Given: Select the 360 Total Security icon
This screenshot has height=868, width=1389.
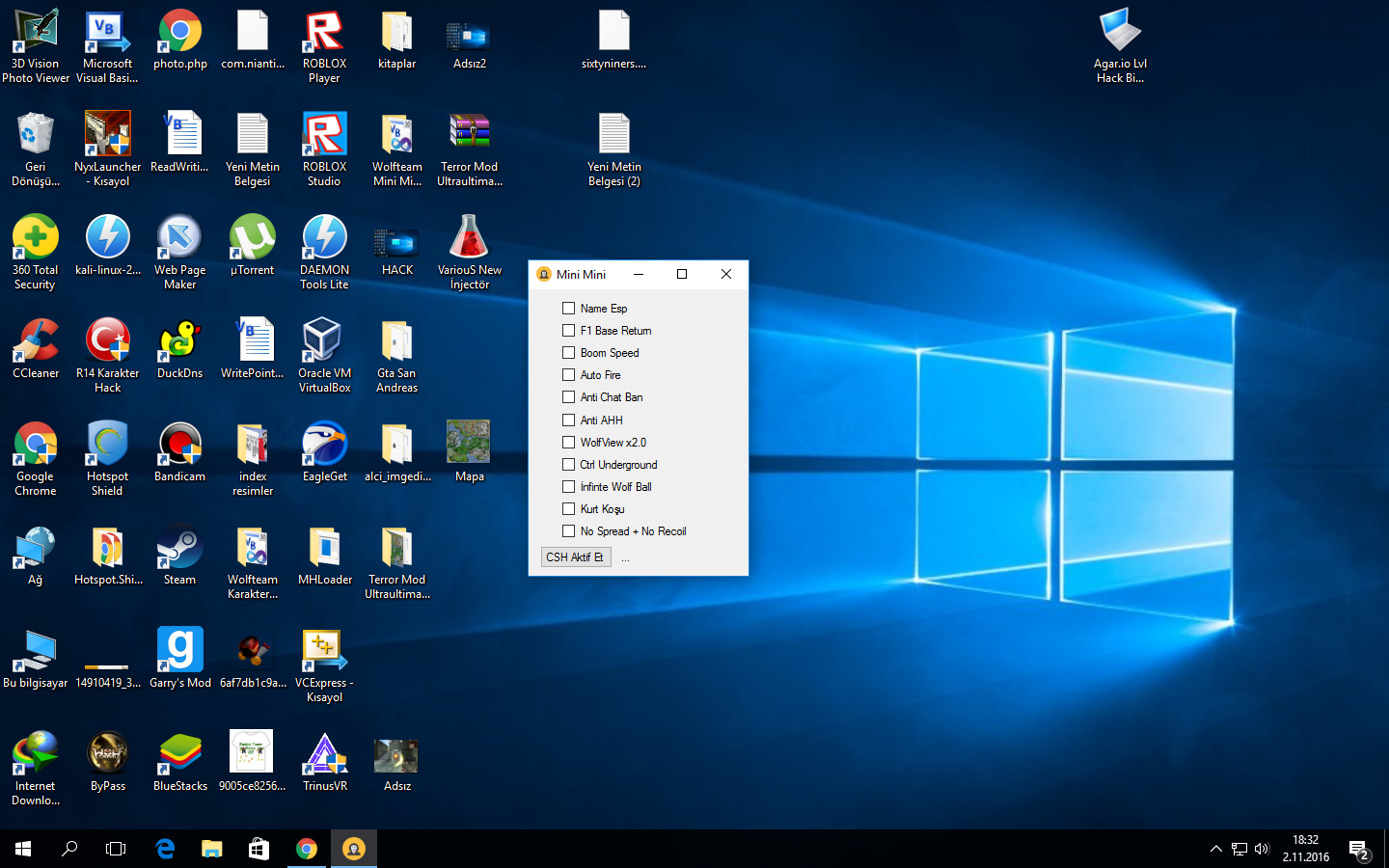Looking at the screenshot, I should pos(36,253).
